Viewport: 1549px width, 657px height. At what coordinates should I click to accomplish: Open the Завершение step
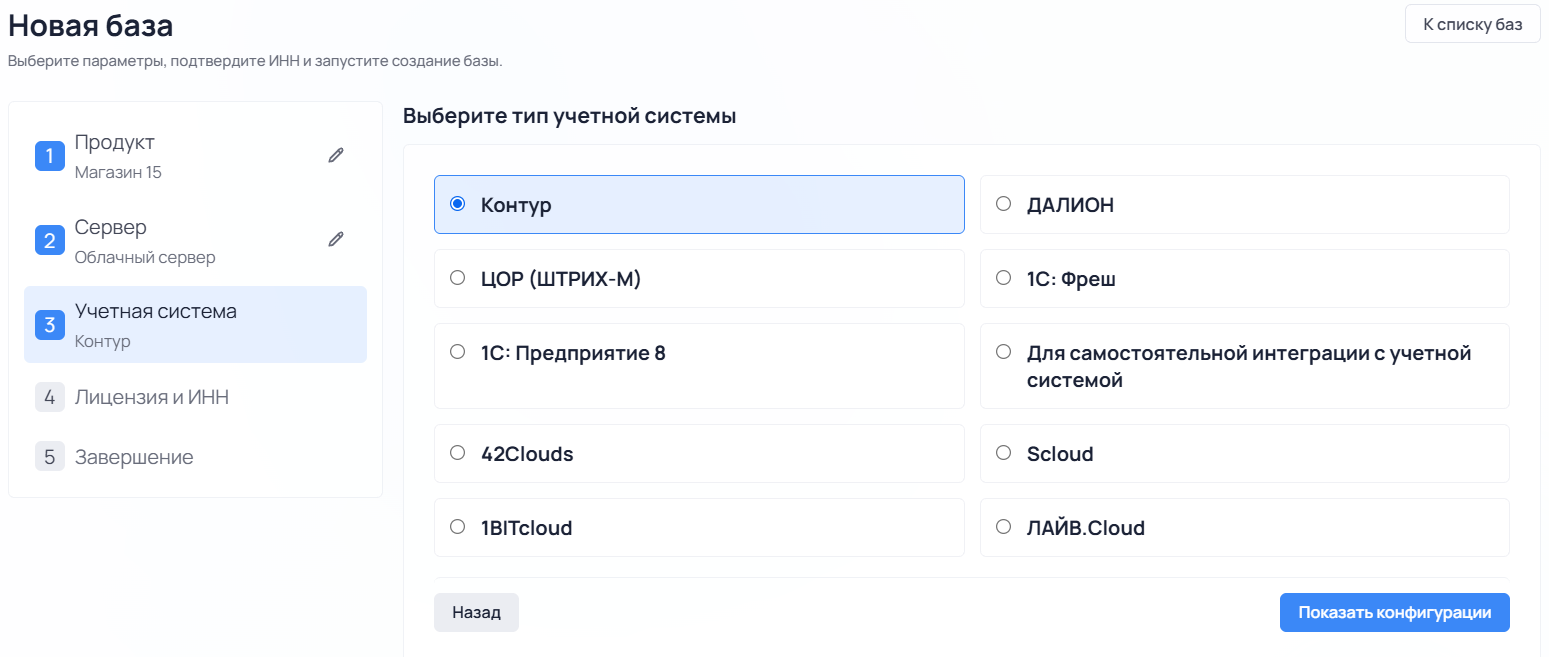click(134, 457)
